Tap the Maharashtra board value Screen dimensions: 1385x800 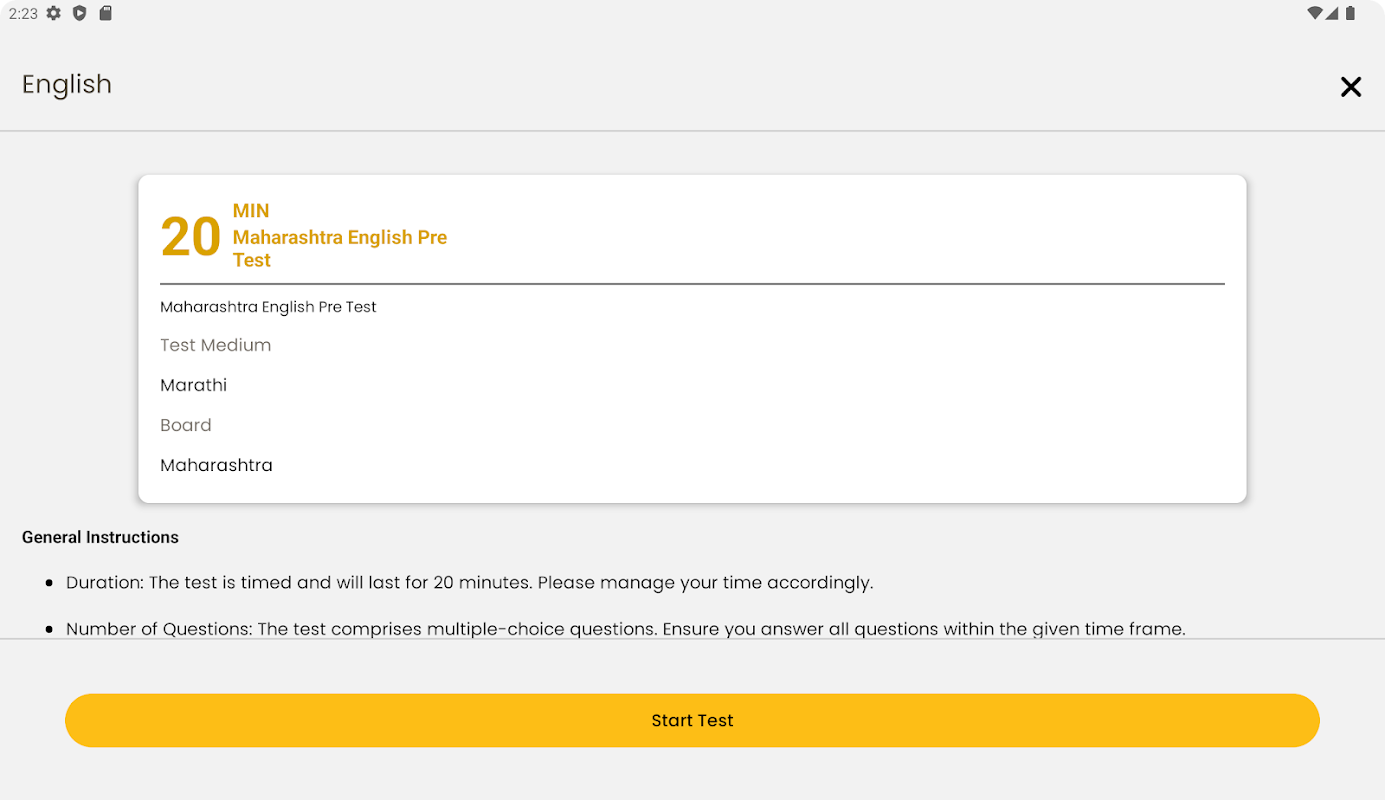click(216, 465)
